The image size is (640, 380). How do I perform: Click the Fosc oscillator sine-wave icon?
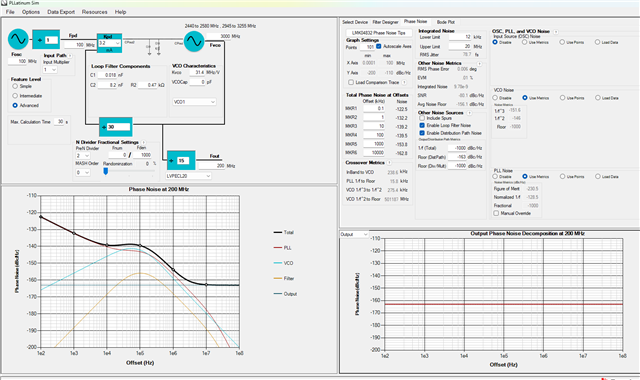[x=18, y=39]
